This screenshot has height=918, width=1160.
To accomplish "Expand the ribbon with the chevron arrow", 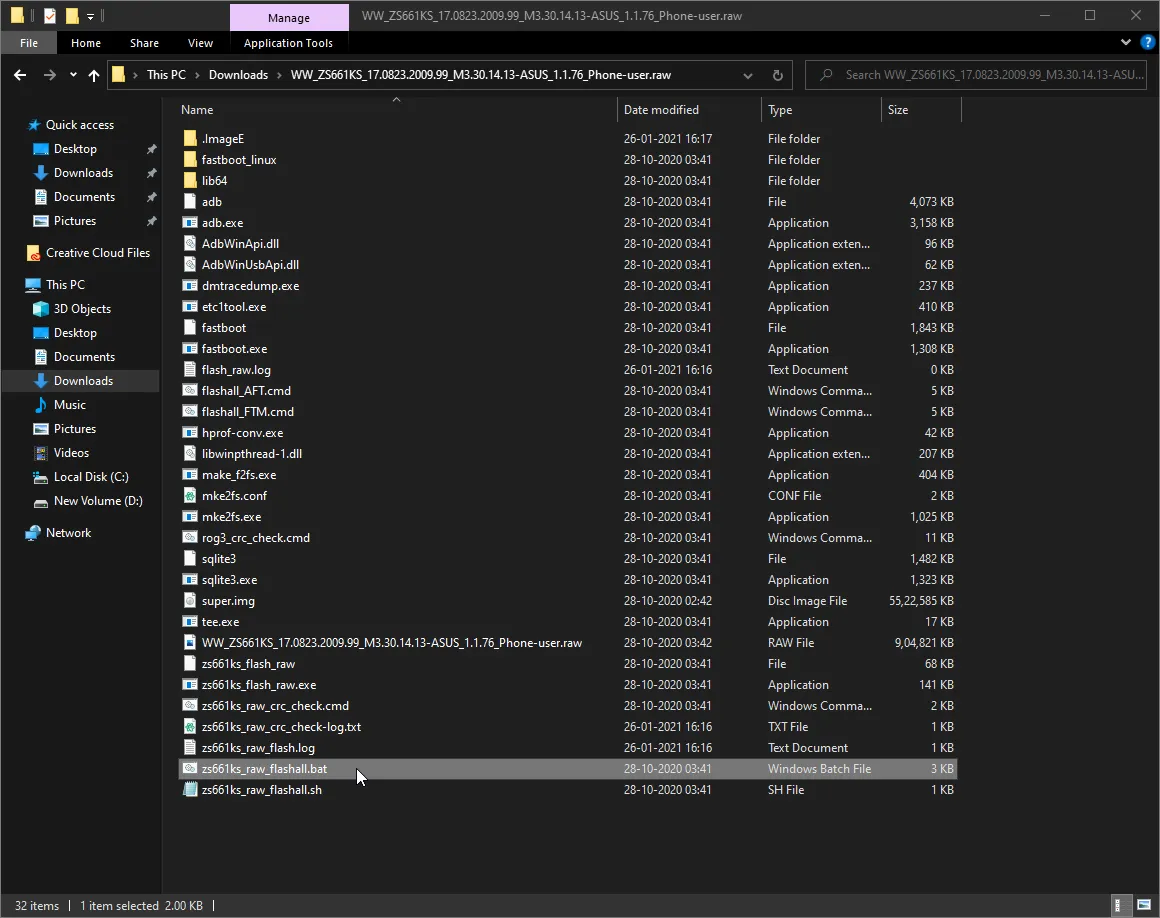I will 1126,43.
